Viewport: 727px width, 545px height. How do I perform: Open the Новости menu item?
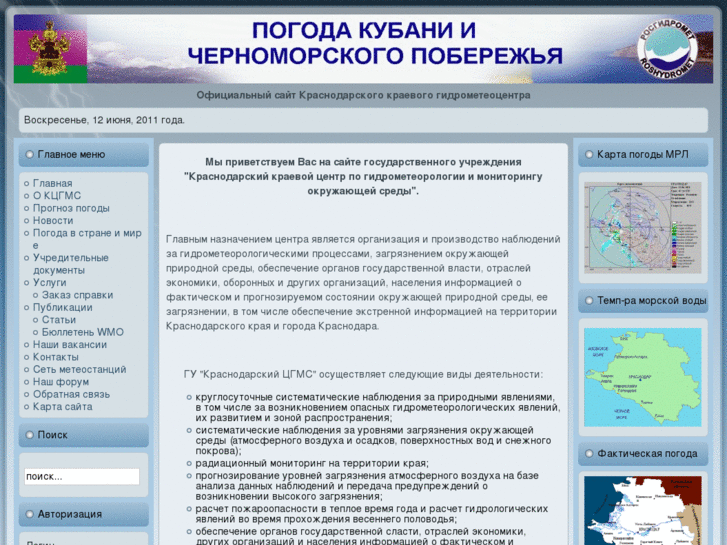tap(53, 221)
